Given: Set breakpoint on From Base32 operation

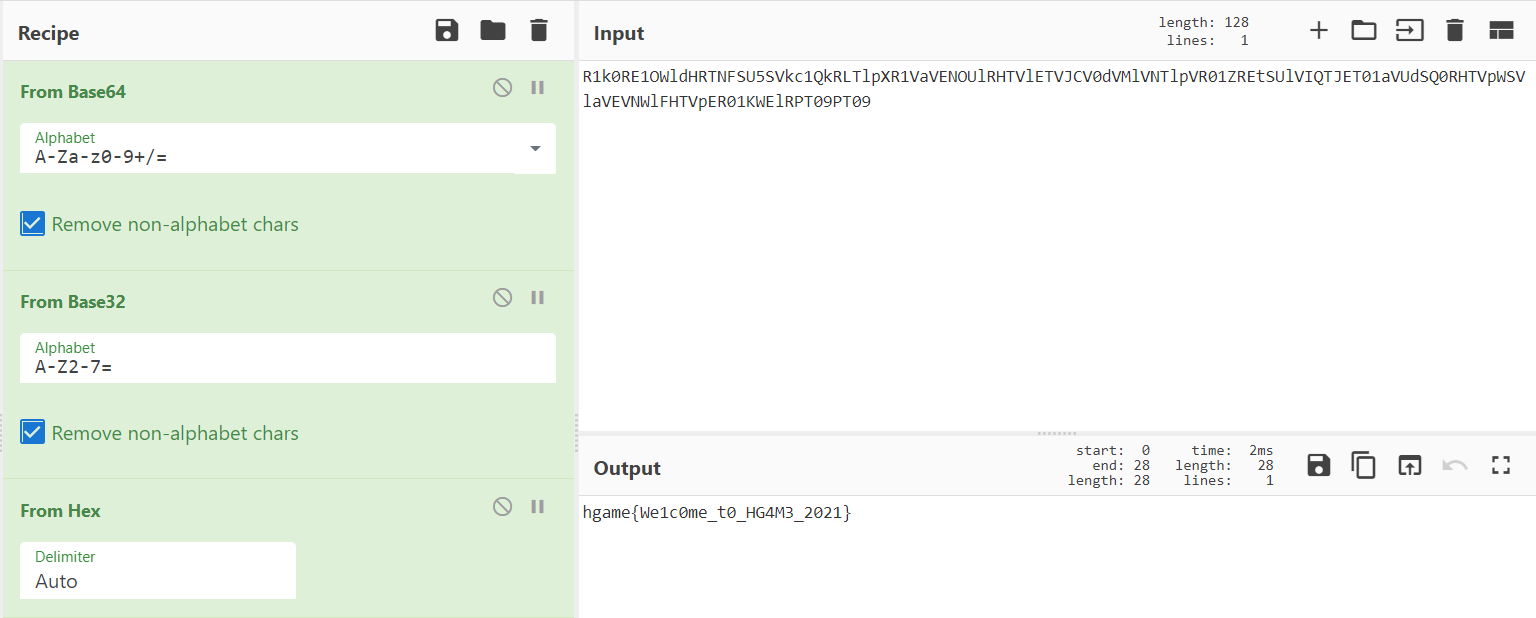Looking at the screenshot, I should coord(538,298).
